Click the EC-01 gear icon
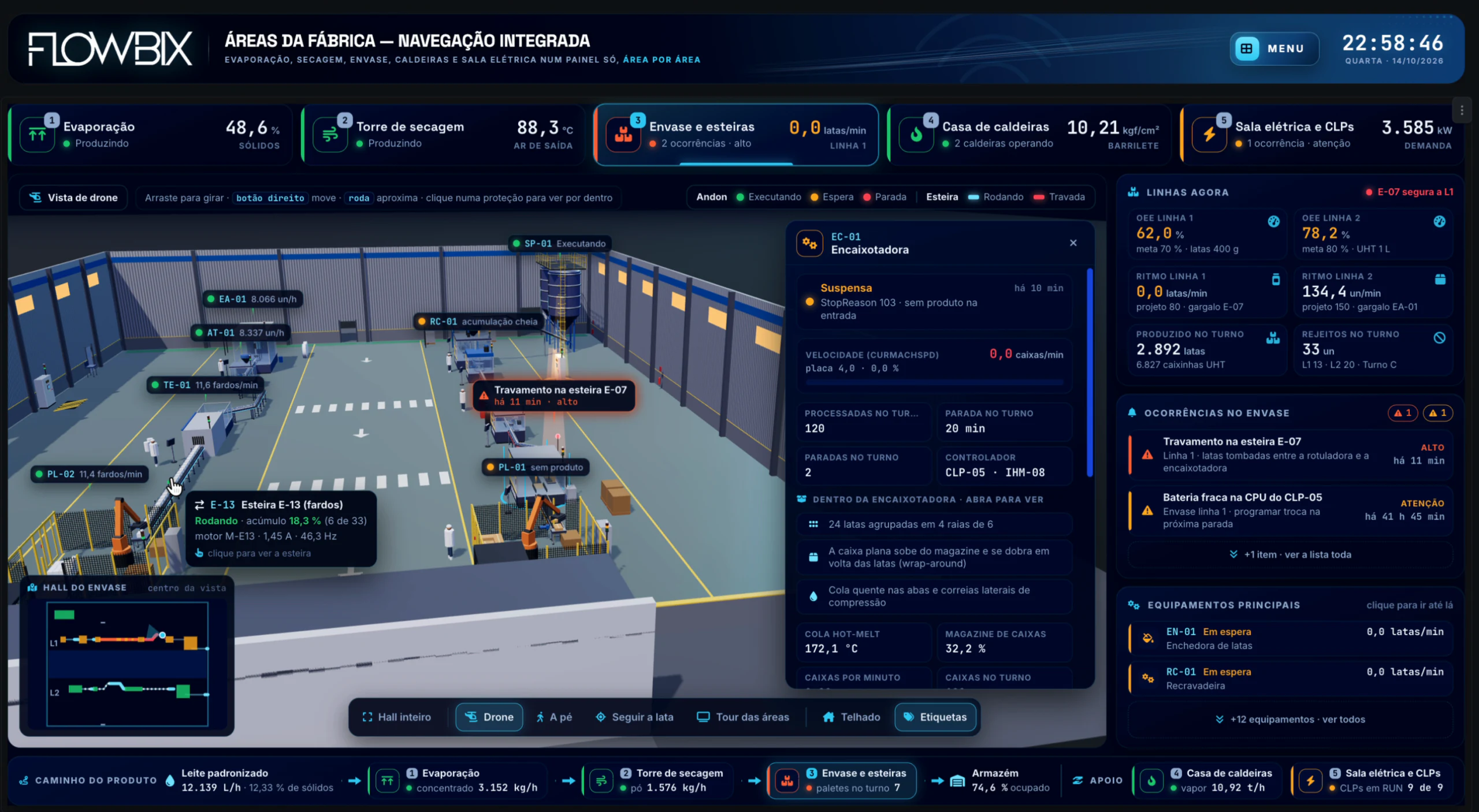The height and width of the screenshot is (812, 1479). coord(809,243)
